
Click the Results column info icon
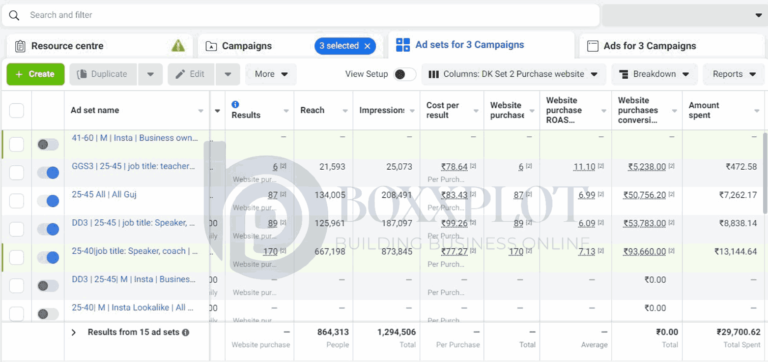point(235,104)
